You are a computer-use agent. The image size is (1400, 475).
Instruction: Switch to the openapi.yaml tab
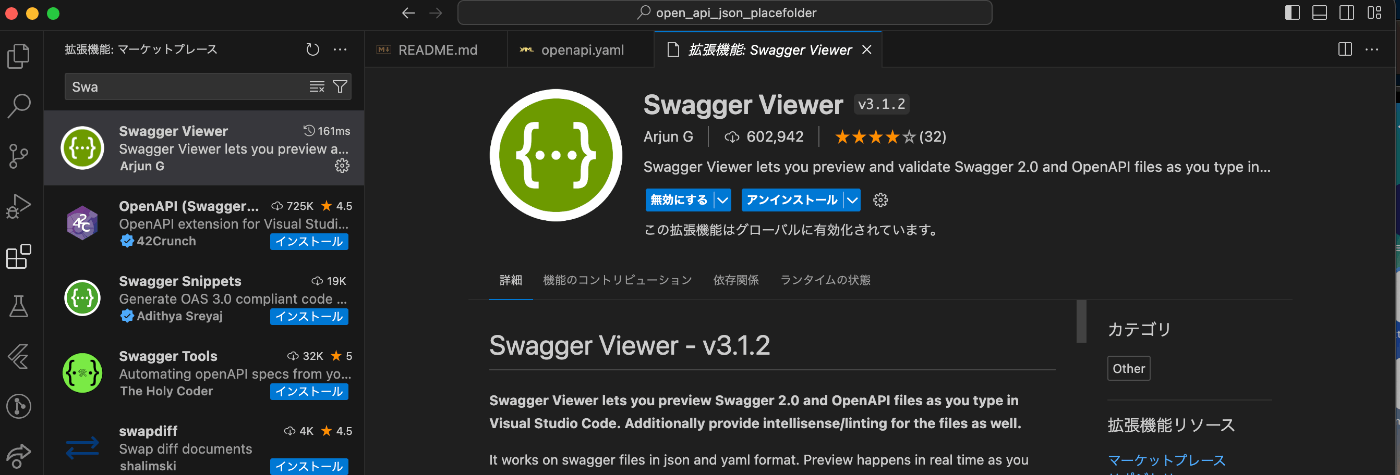[x=580, y=50]
